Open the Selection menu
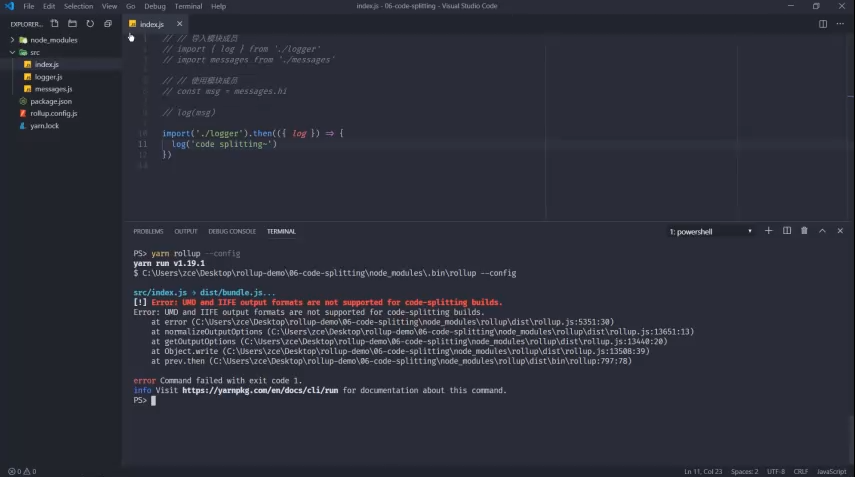The width and height of the screenshot is (855, 477). (x=79, y=6)
